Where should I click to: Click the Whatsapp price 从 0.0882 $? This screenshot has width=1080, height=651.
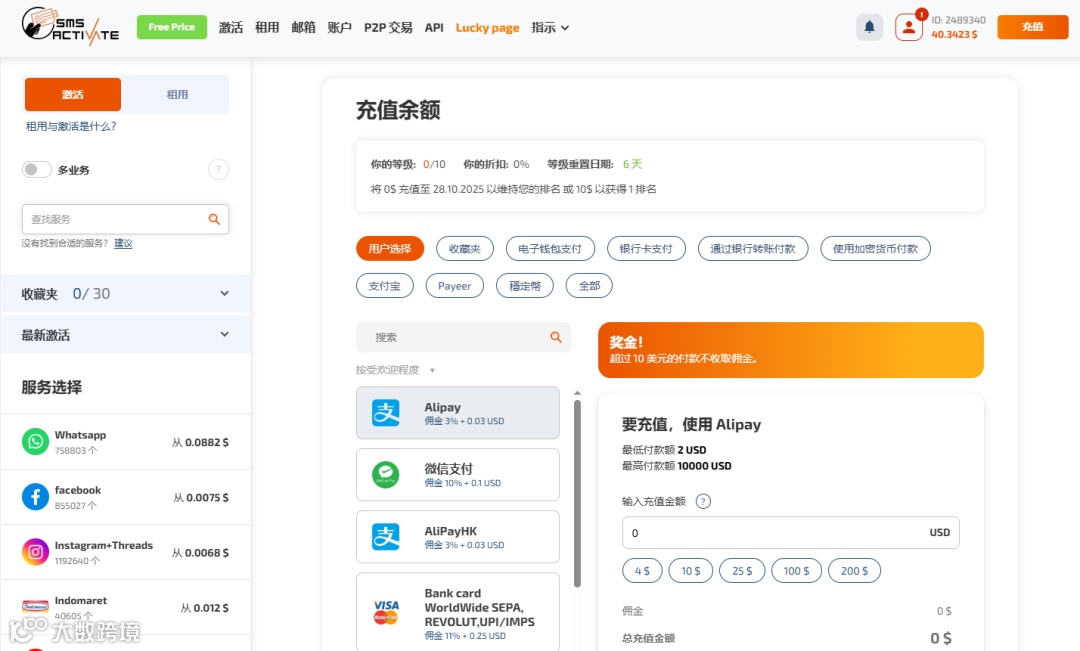point(200,442)
